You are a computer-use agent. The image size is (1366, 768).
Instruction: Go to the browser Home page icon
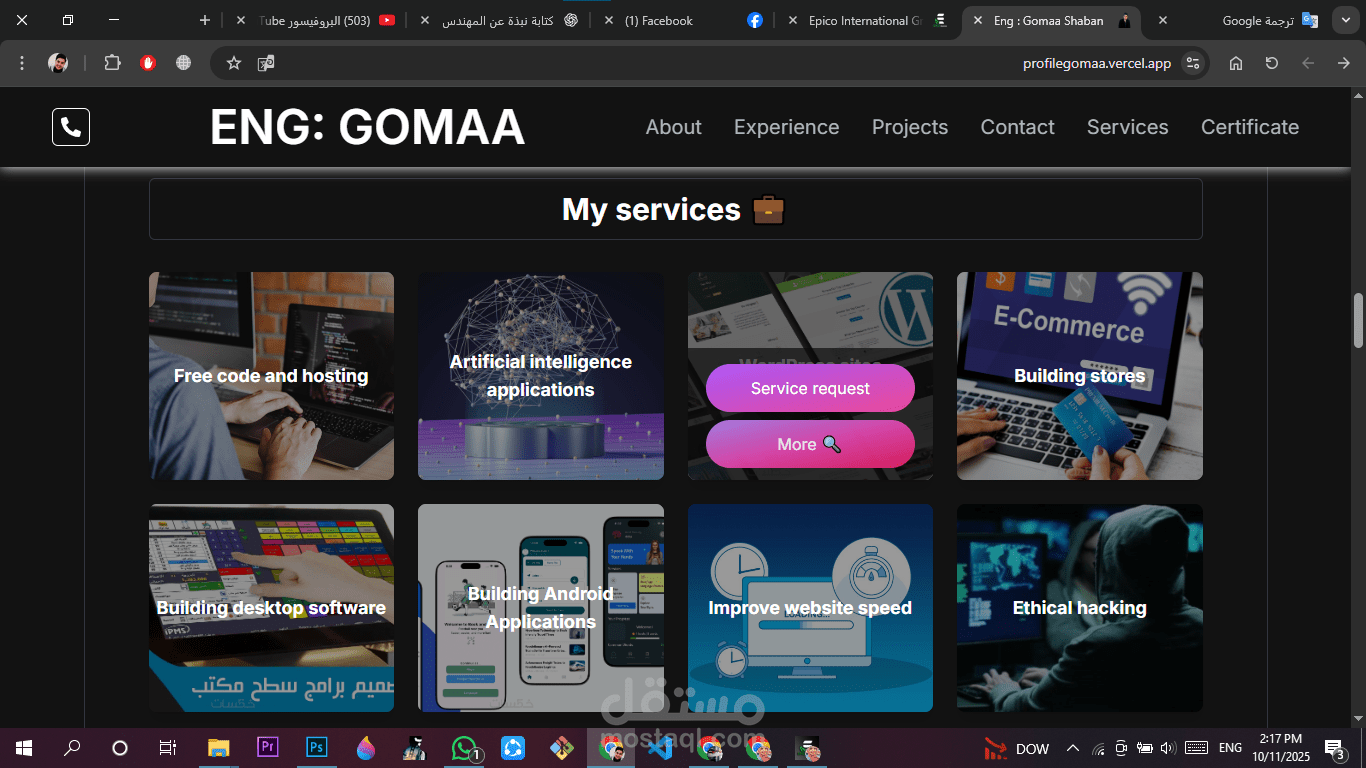(x=1236, y=63)
